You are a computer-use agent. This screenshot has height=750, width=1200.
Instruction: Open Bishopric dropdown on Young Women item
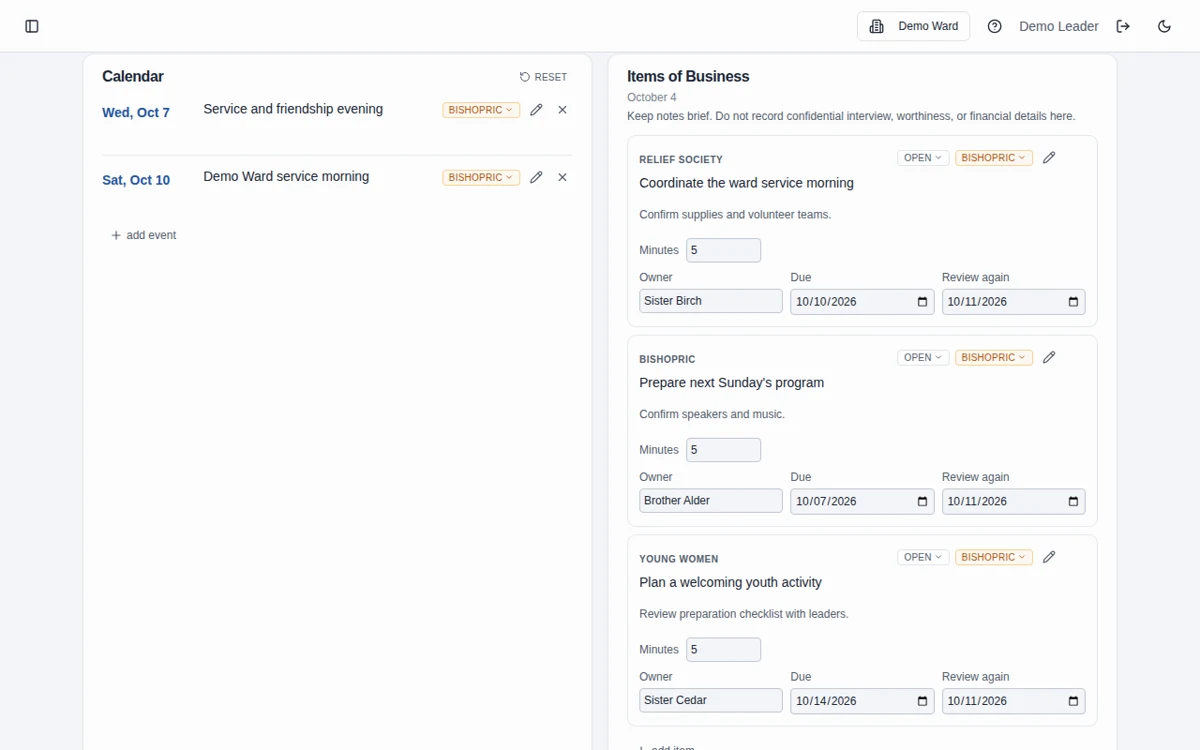(x=994, y=557)
